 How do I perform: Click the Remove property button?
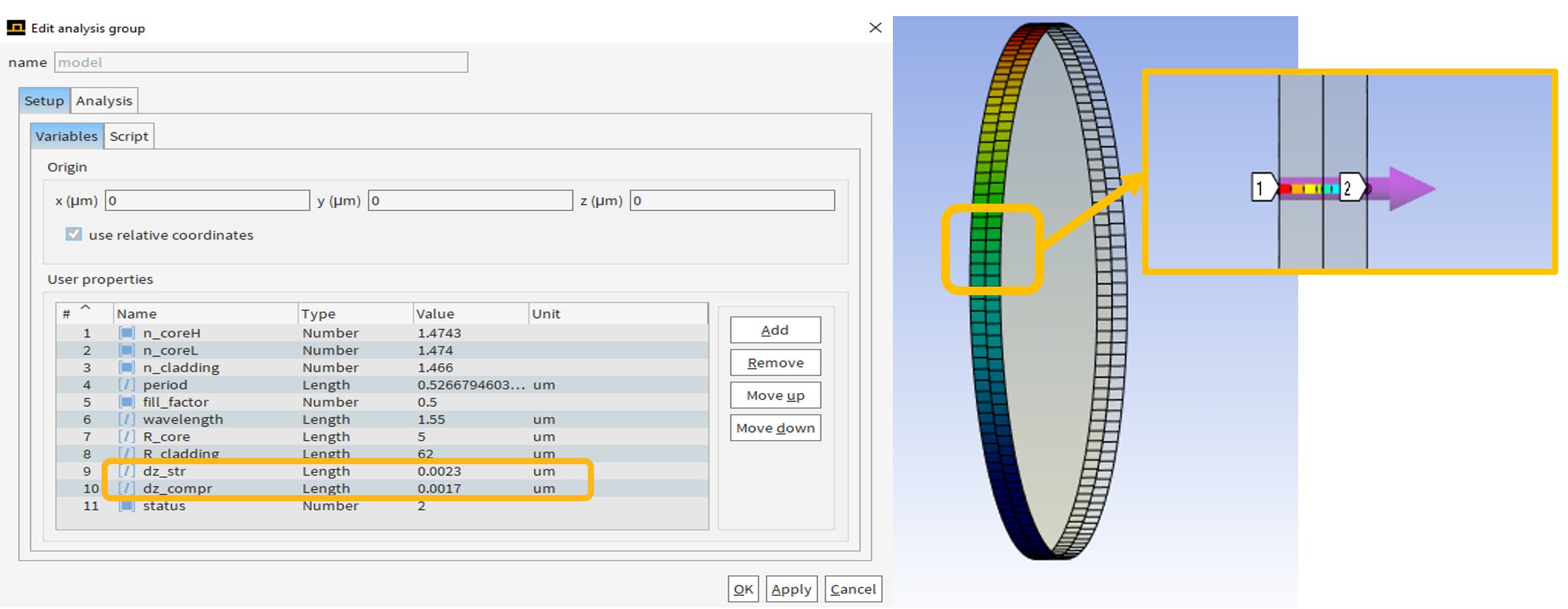point(775,363)
